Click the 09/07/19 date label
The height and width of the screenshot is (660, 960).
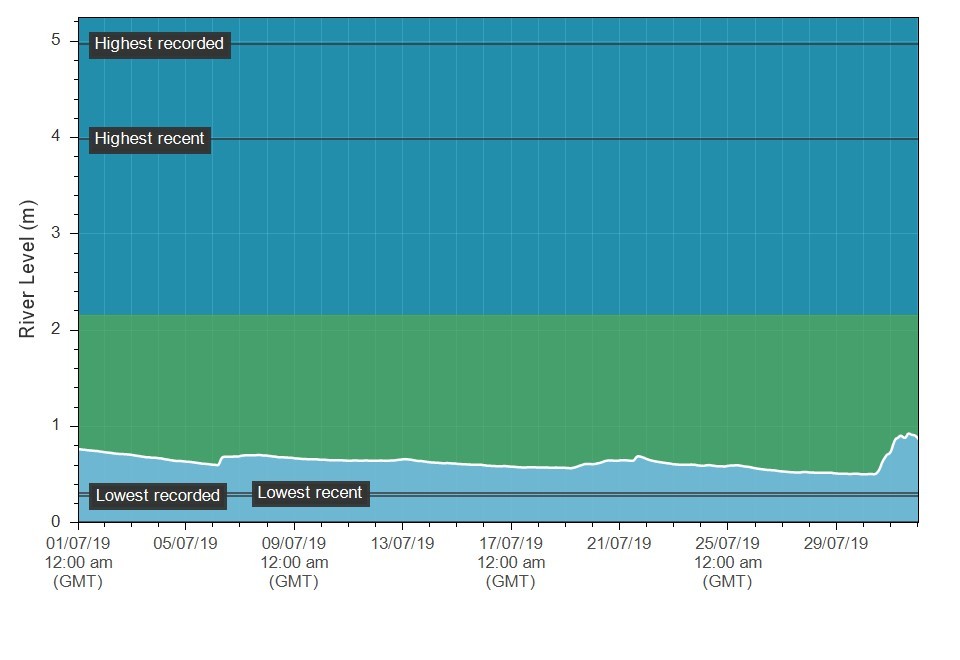(x=294, y=544)
